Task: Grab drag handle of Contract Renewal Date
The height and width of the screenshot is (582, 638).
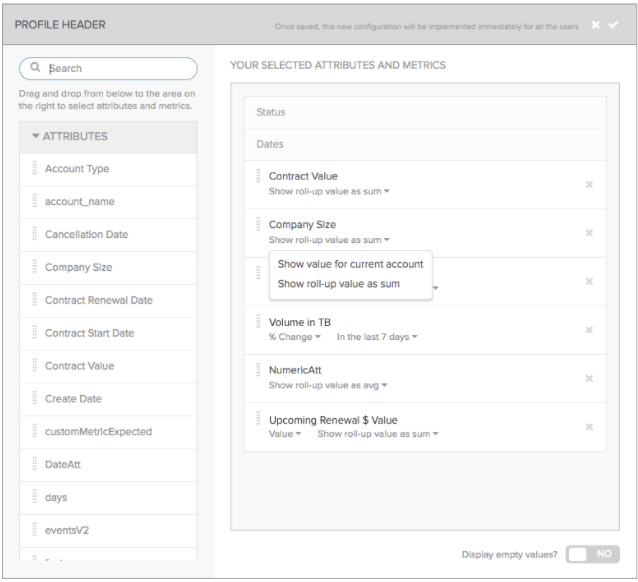Action: tap(35, 300)
